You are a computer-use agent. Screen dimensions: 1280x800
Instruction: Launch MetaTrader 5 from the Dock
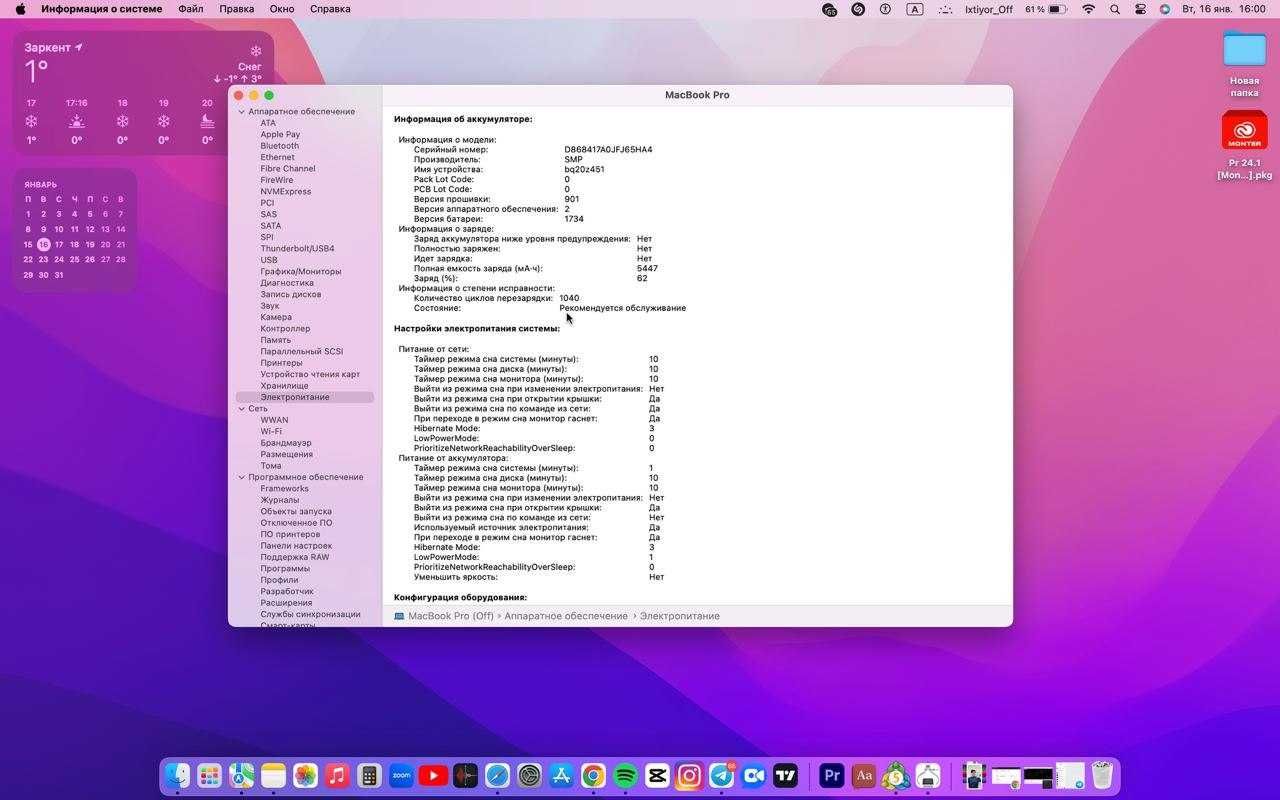pos(895,775)
